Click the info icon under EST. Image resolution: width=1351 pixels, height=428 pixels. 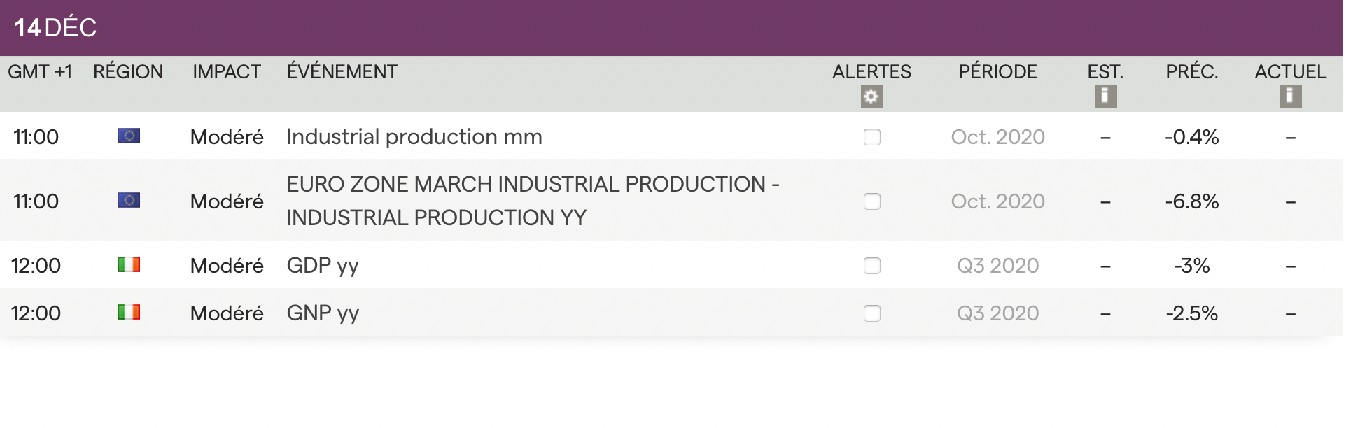coord(1105,97)
